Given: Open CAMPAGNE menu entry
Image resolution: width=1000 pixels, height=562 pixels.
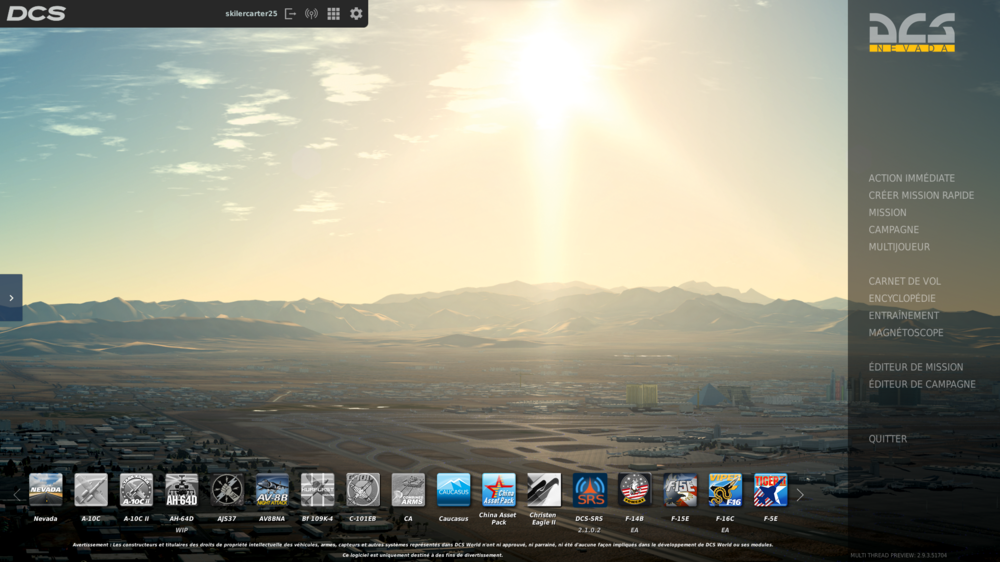Looking at the screenshot, I should [x=893, y=230].
